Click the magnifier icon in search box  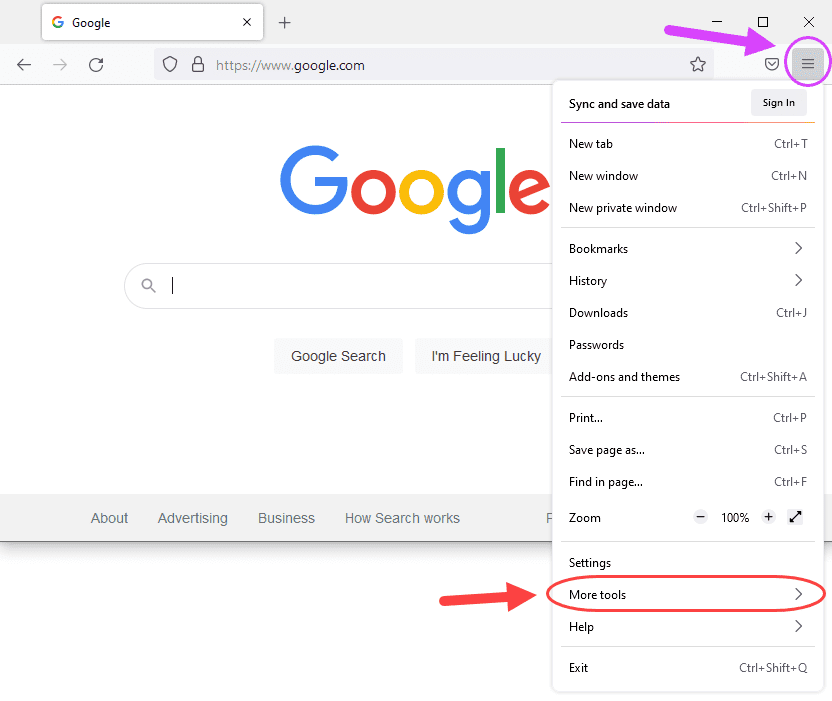[x=149, y=285]
